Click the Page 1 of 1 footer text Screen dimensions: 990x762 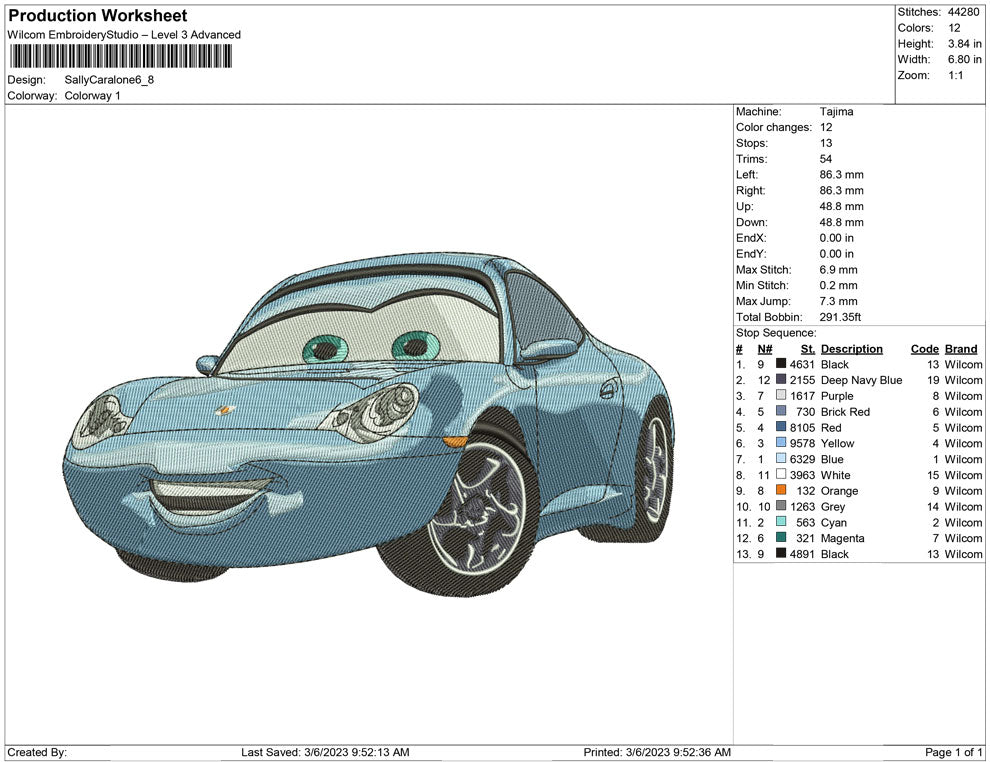click(x=954, y=752)
